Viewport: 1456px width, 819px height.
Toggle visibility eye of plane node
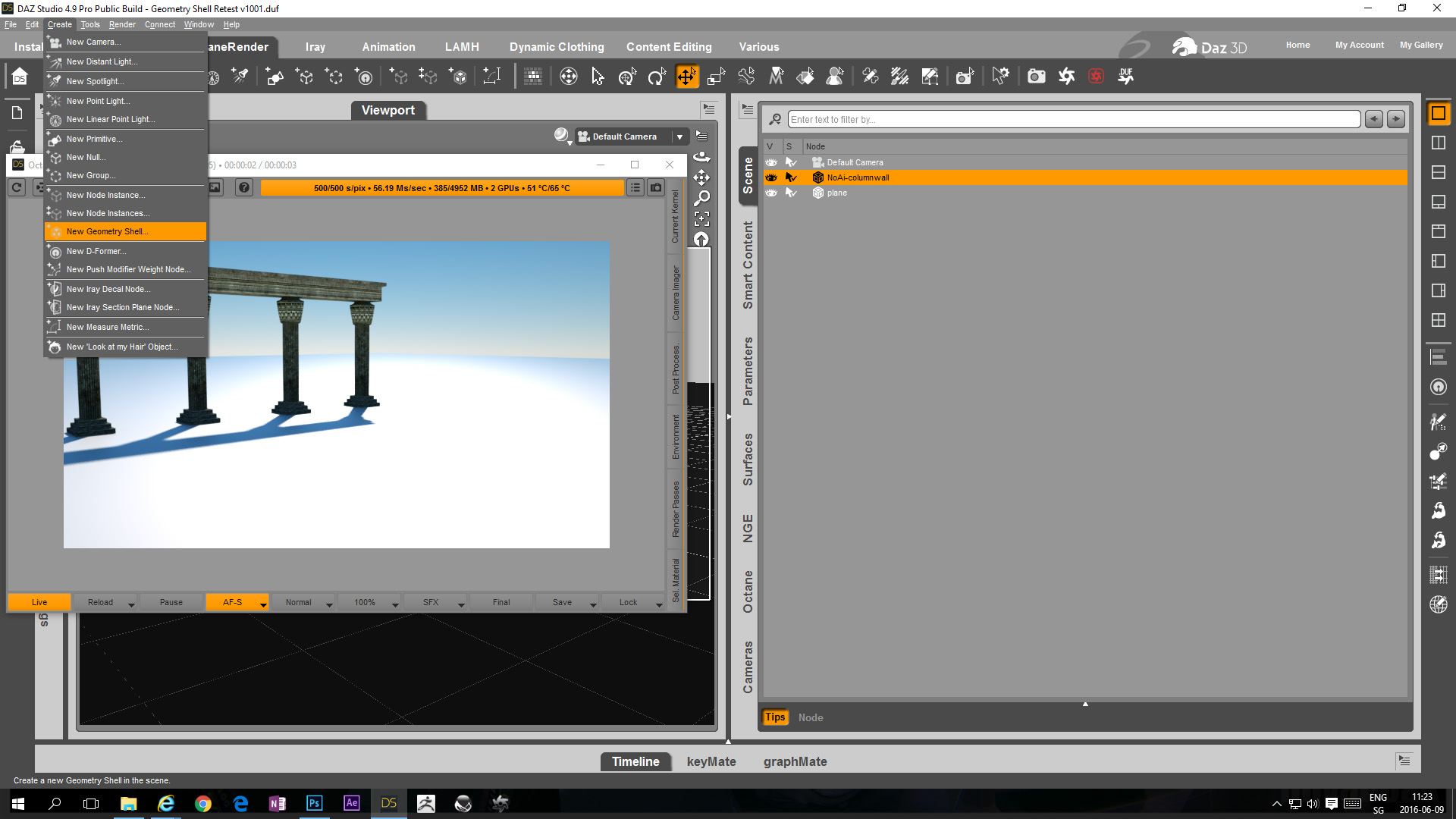[x=771, y=193]
